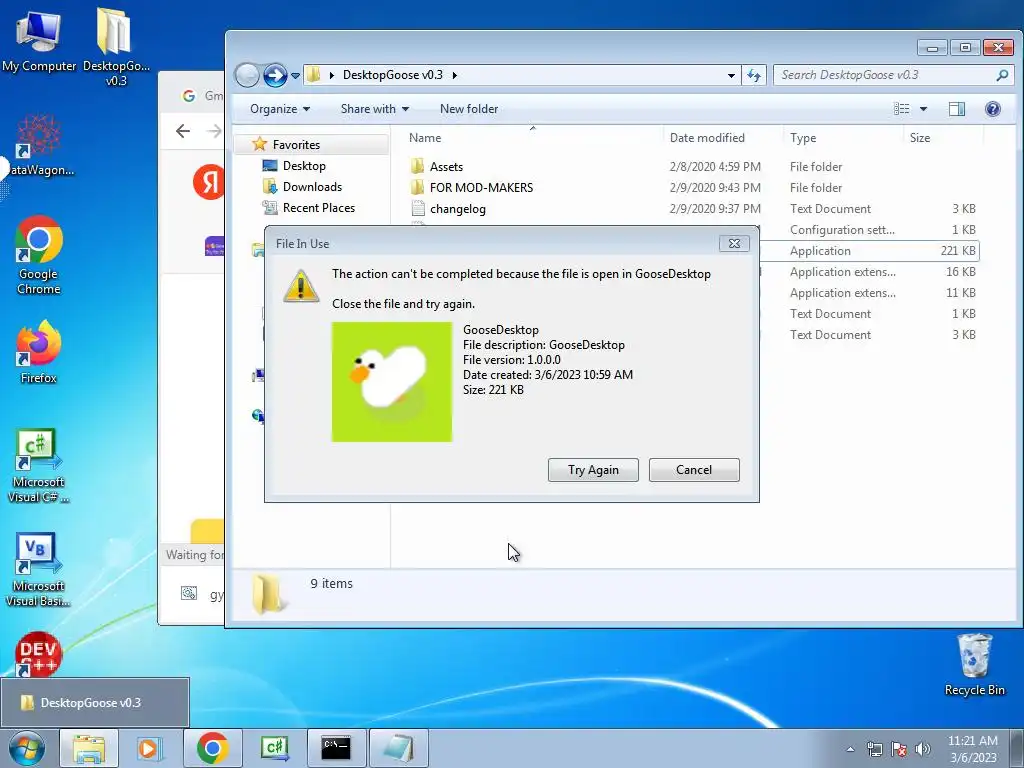
Task: Click back arrow in Chrome window
Action: click(x=183, y=131)
